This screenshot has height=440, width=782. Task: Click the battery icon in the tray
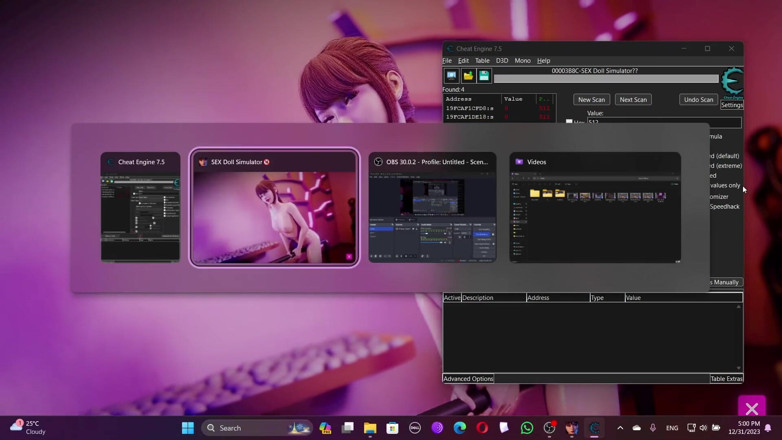[x=716, y=428]
